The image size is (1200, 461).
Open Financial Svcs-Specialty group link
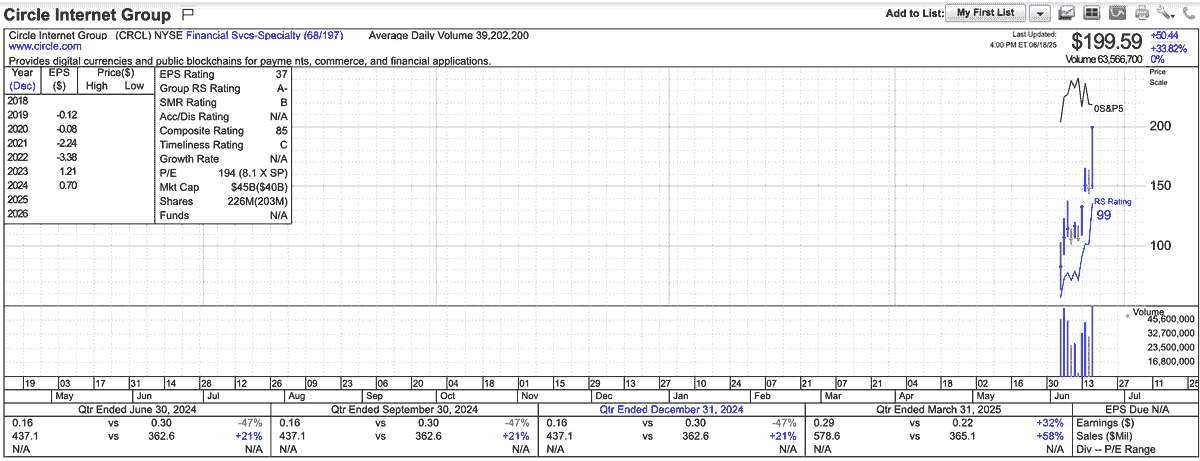click(266, 35)
